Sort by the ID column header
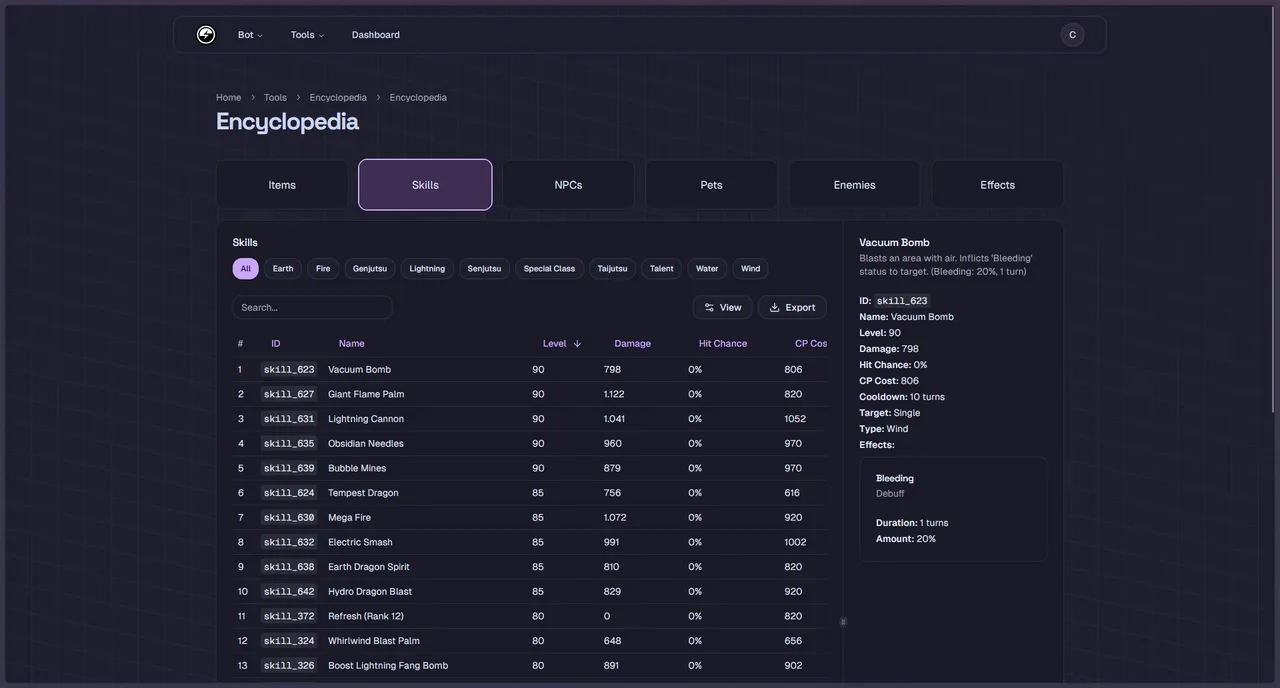This screenshot has width=1280, height=688. click(x=276, y=344)
